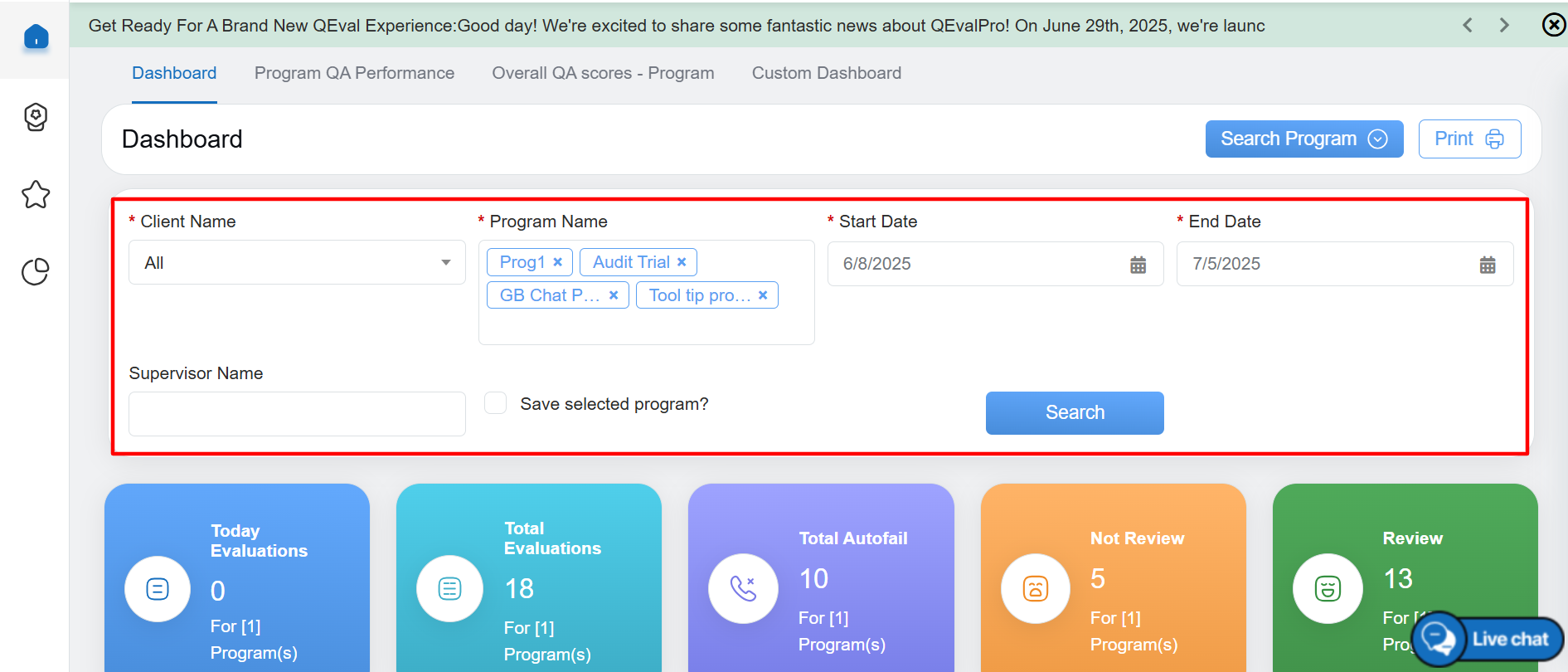Dismiss the announcement banner

pos(1553,25)
